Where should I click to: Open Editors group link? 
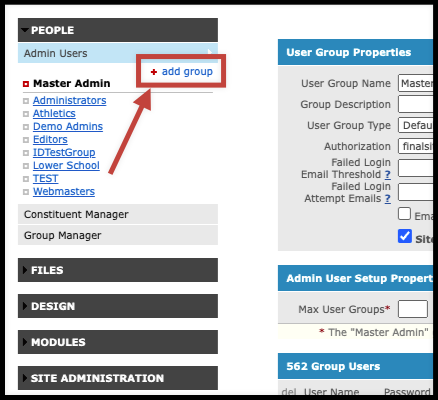click(x=50, y=139)
